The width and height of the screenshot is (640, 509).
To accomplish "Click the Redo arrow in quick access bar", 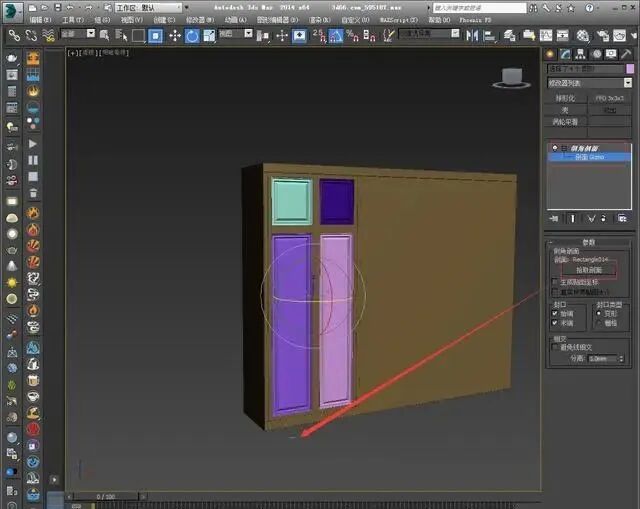I will click(x=89, y=7).
